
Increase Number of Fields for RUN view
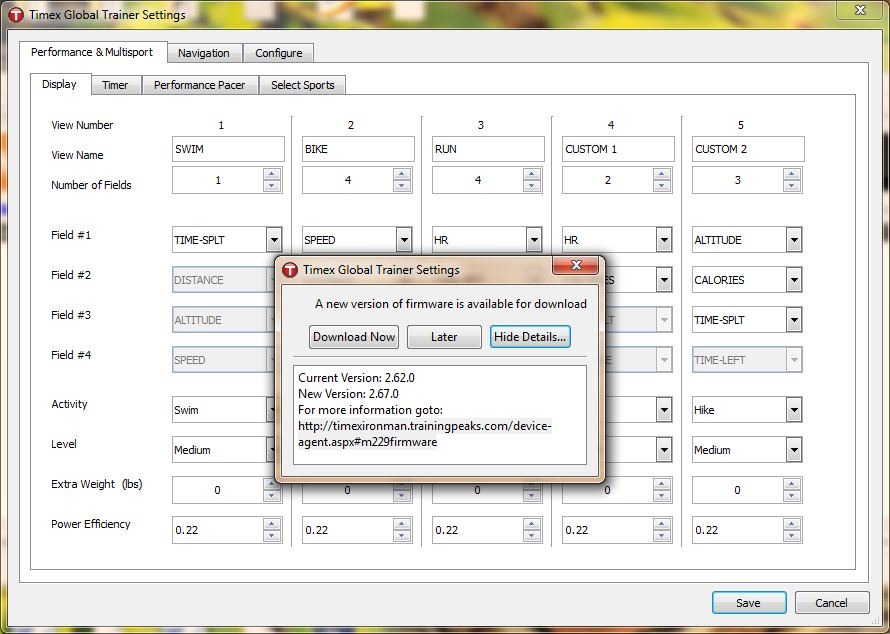pyautogui.click(x=532, y=174)
